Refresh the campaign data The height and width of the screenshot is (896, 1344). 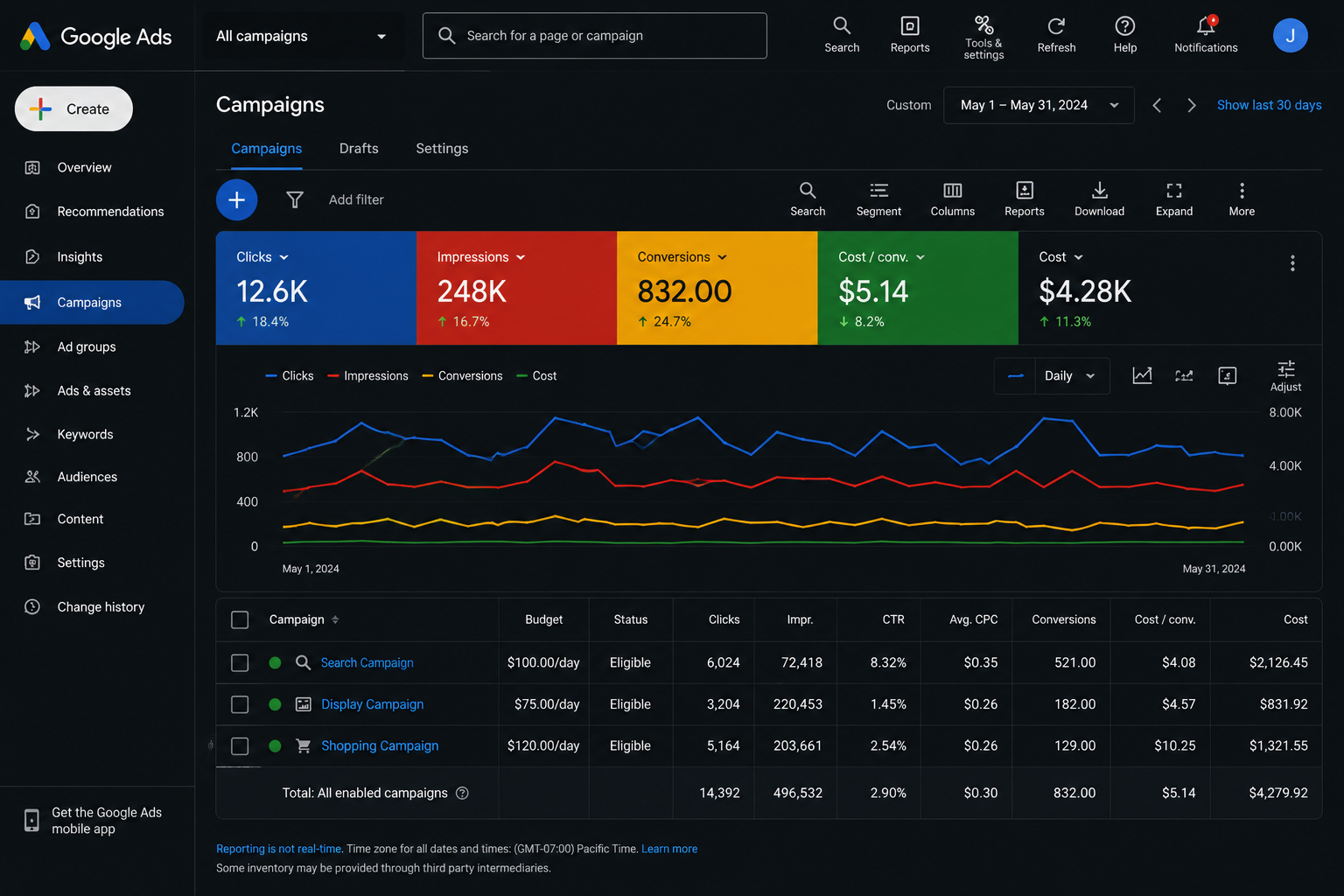(x=1056, y=35)
